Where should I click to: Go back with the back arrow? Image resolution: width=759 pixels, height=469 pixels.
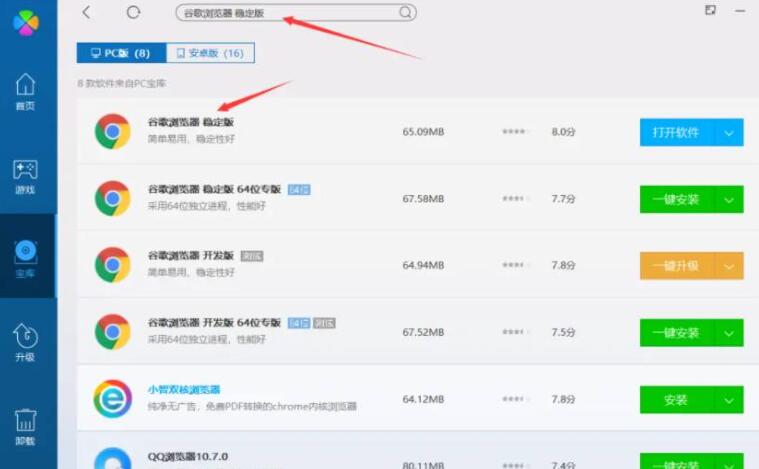(x=87, y=12)
